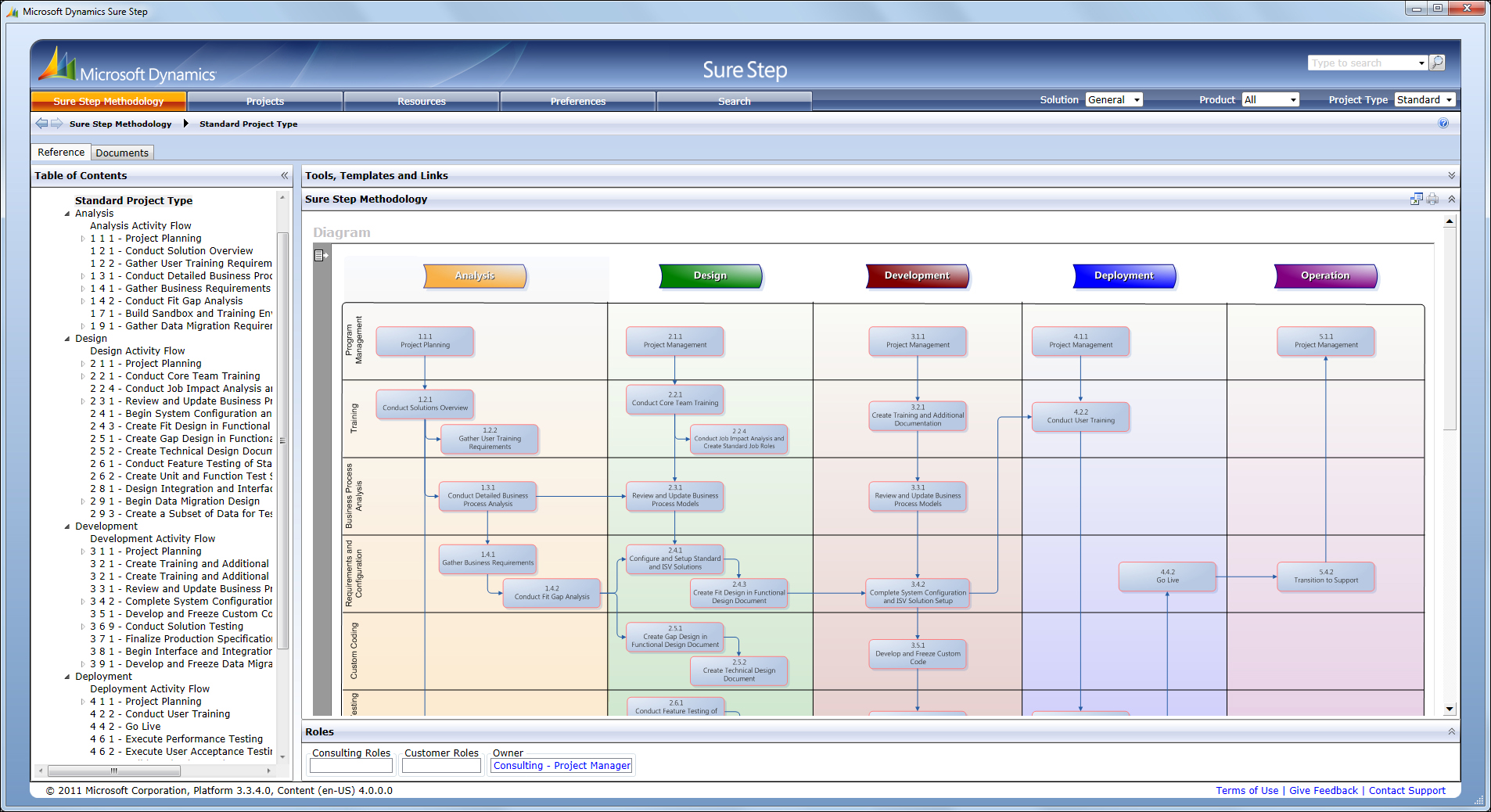Click the 1.4.2 Conduct Fit Gap Analysis box

coord(551,593)
